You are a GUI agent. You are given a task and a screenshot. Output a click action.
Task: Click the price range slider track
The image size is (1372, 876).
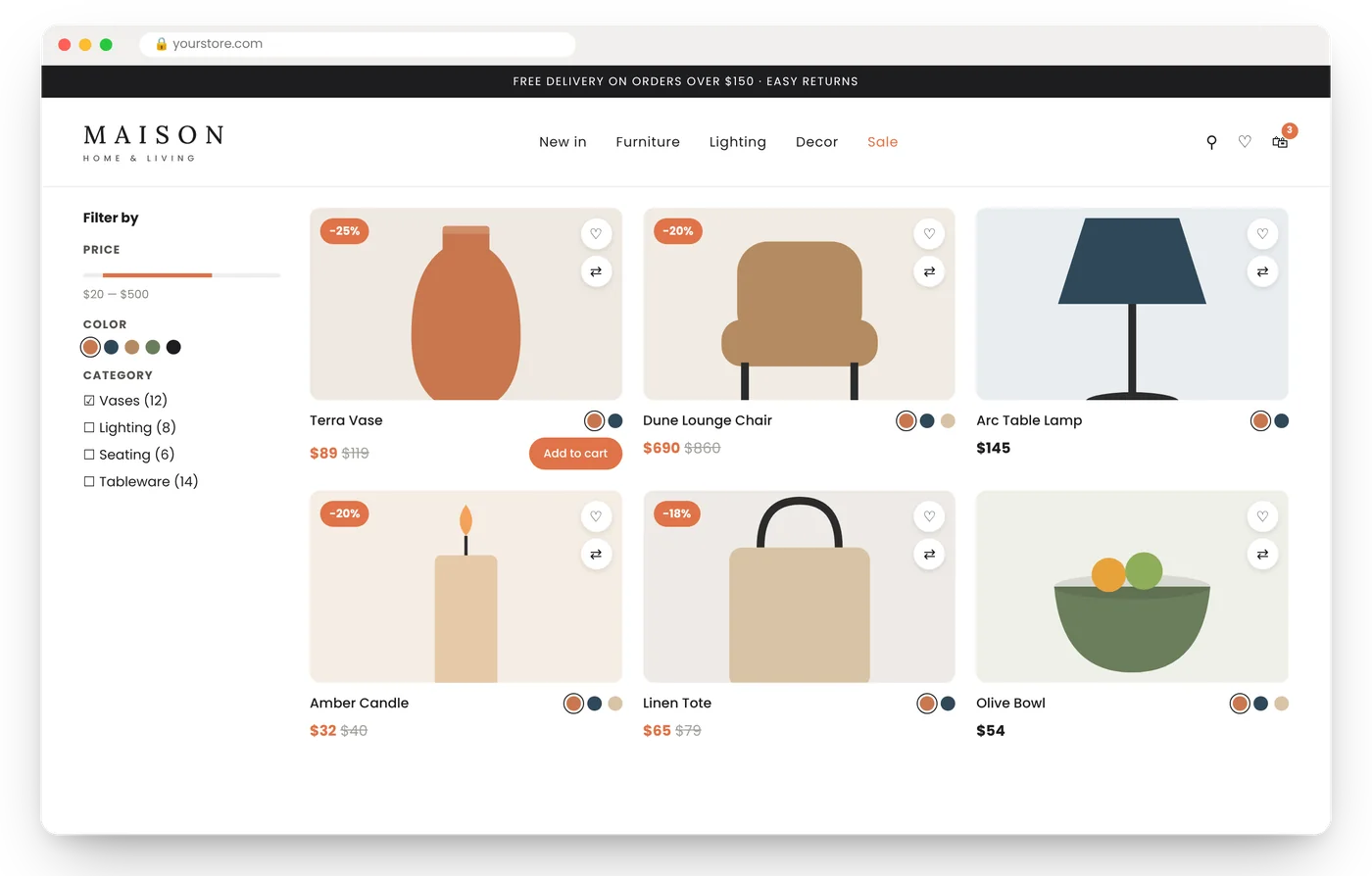[181, 275]
